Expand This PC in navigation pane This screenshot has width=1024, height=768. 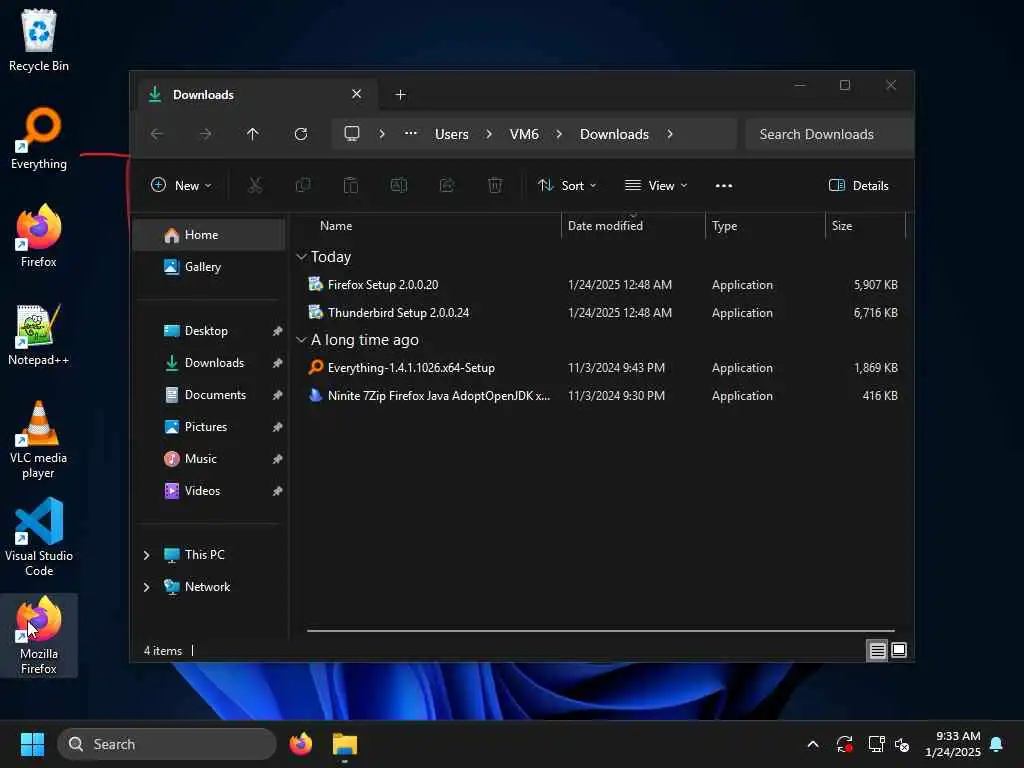146,555
